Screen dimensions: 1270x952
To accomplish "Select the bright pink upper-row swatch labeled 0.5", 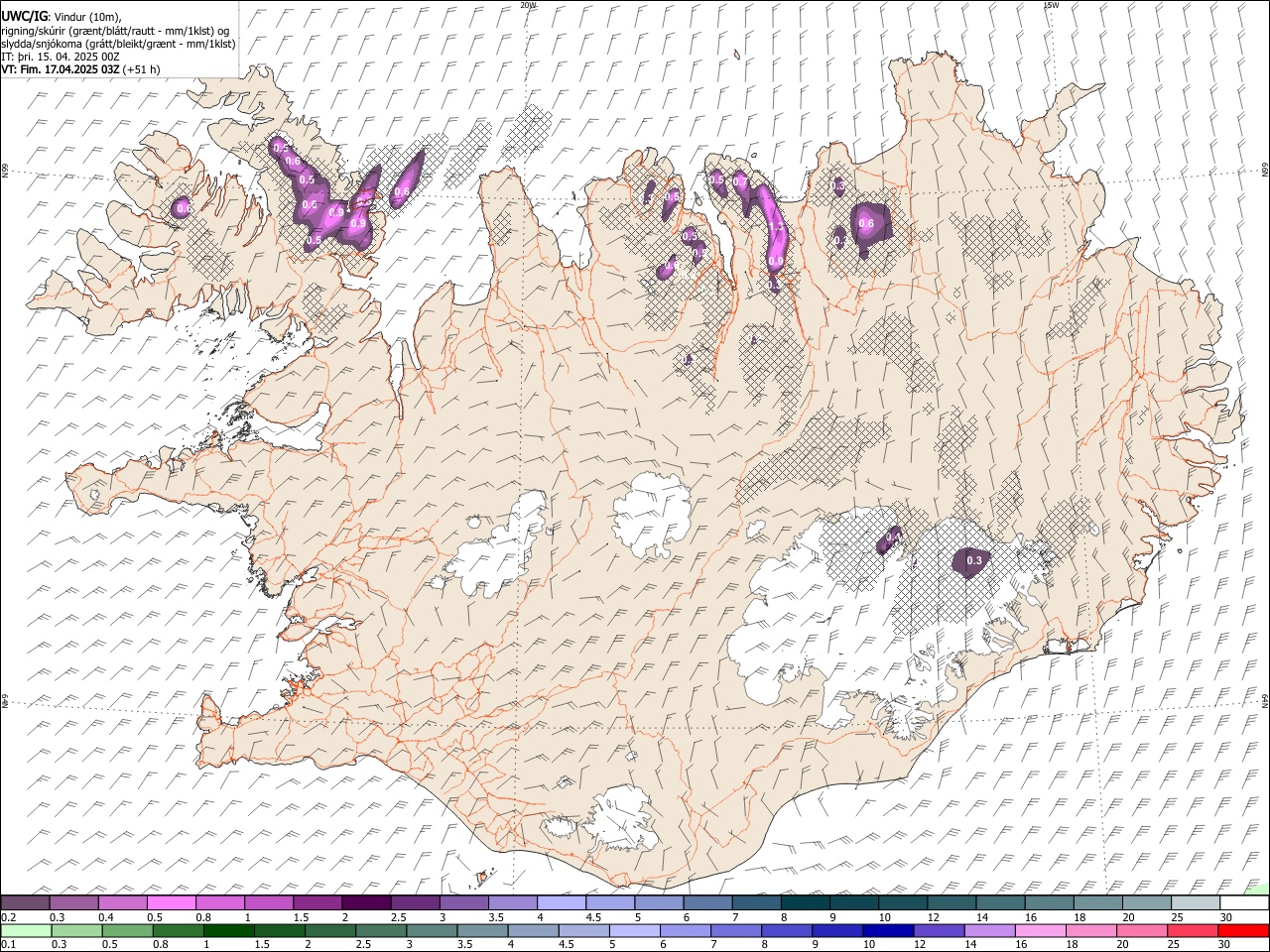I will [x=171, y=903].
